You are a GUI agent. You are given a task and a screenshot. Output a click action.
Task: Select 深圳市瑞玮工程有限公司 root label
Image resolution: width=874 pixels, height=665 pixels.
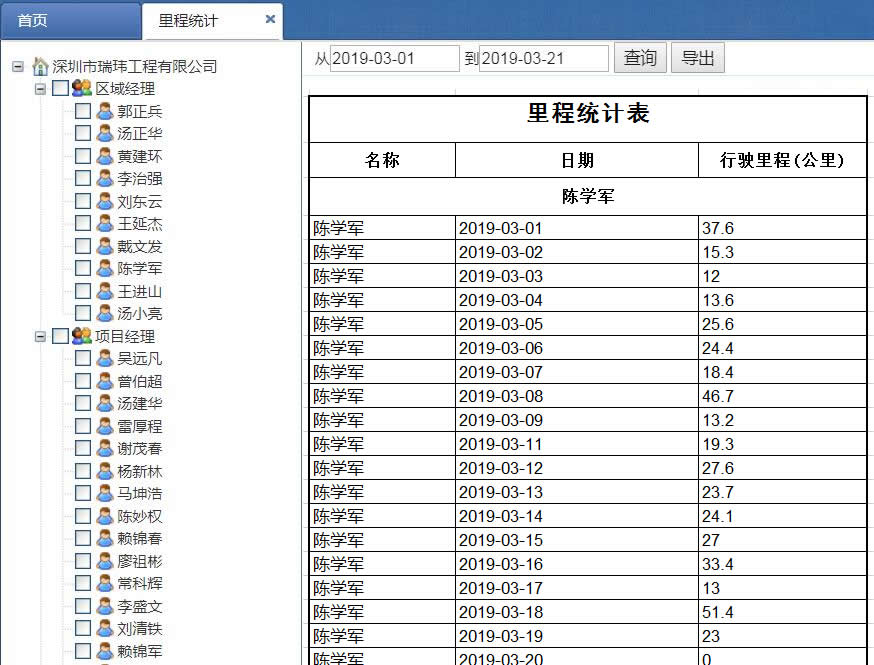click(x=134, y=67)
